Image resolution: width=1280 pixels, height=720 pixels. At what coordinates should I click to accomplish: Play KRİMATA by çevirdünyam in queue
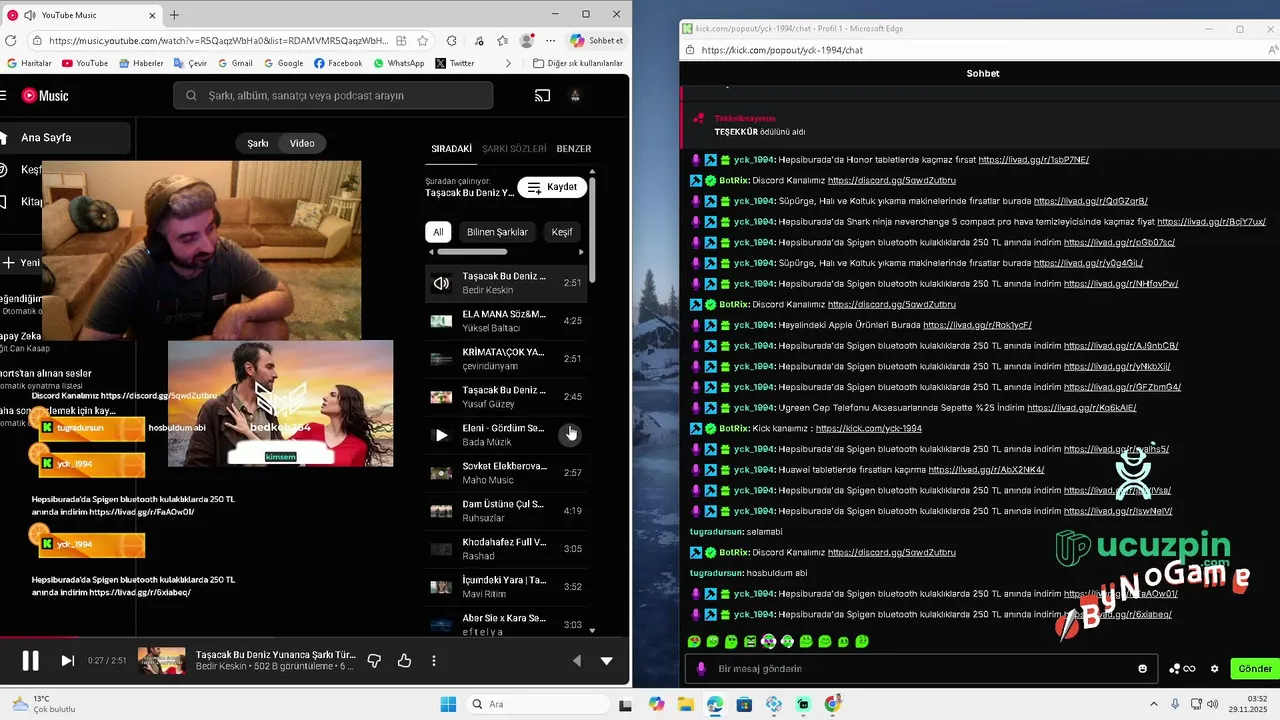pyautogui.click(x=506, y=359)
